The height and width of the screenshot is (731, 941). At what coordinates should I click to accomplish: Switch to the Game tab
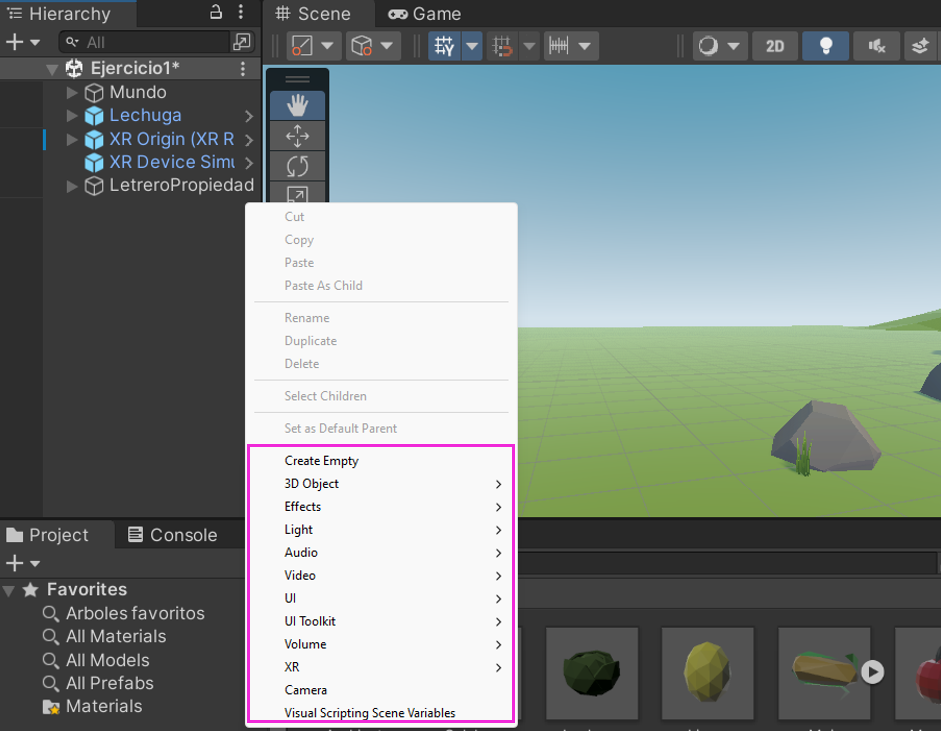point(425,14)
